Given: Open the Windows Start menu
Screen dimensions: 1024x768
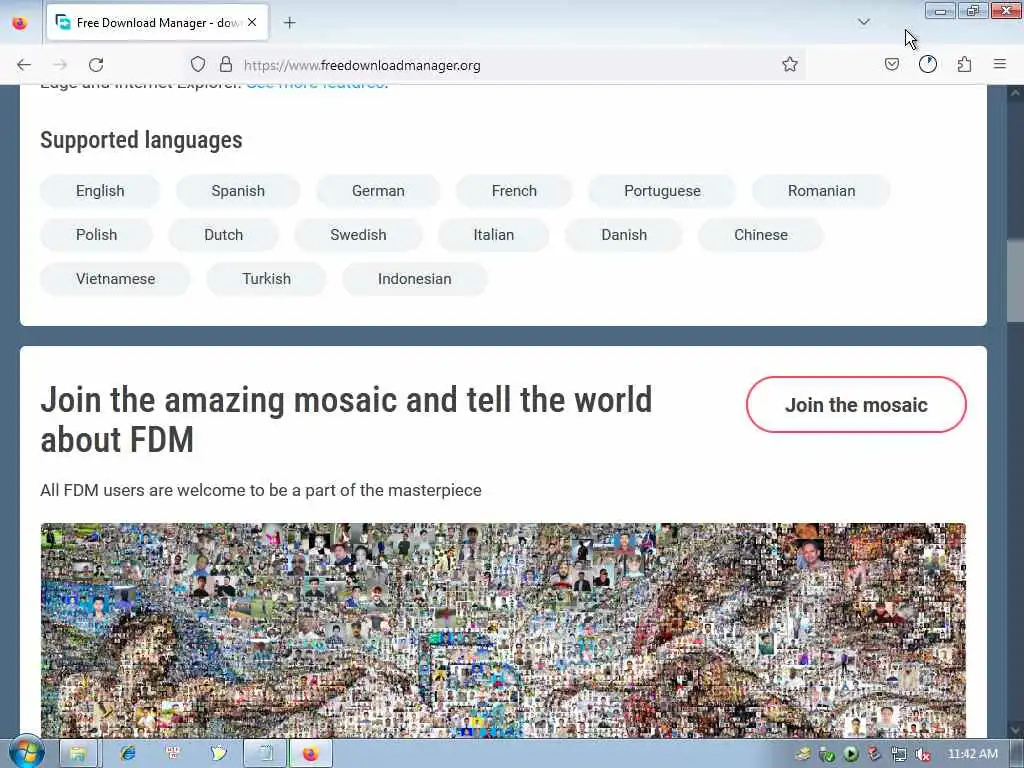Looking at the screenshot, I should pos(26,752).
